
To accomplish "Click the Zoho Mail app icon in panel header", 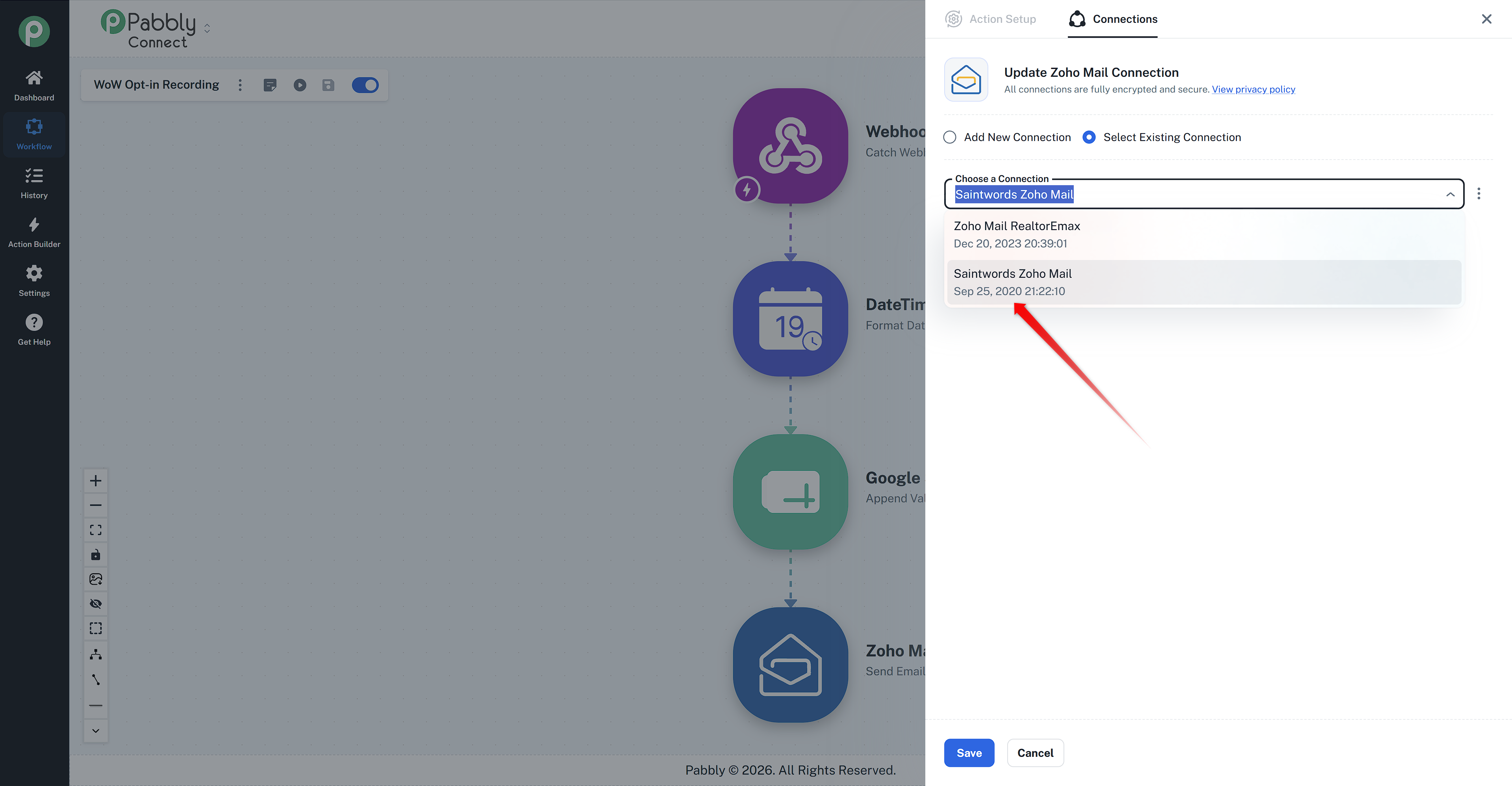I will tap(966, 79).
